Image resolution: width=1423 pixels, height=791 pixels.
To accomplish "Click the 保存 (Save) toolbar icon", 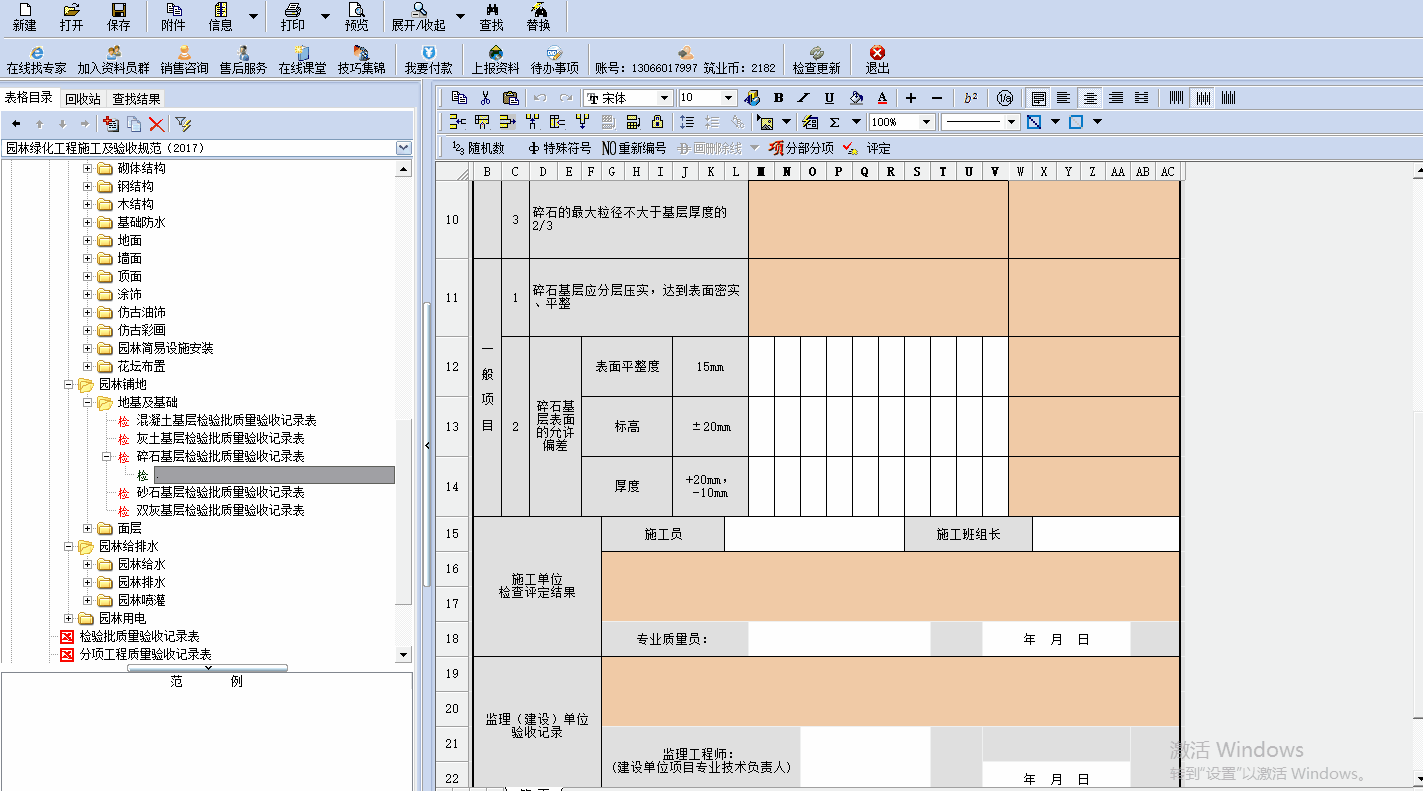I will click(118, 17).
